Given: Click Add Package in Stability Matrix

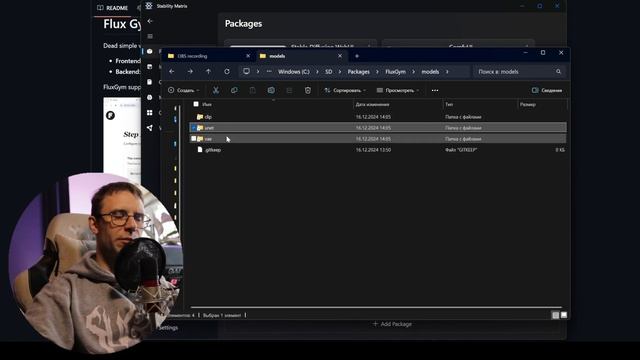Looking at the screenshot, I should pos(392,324).
